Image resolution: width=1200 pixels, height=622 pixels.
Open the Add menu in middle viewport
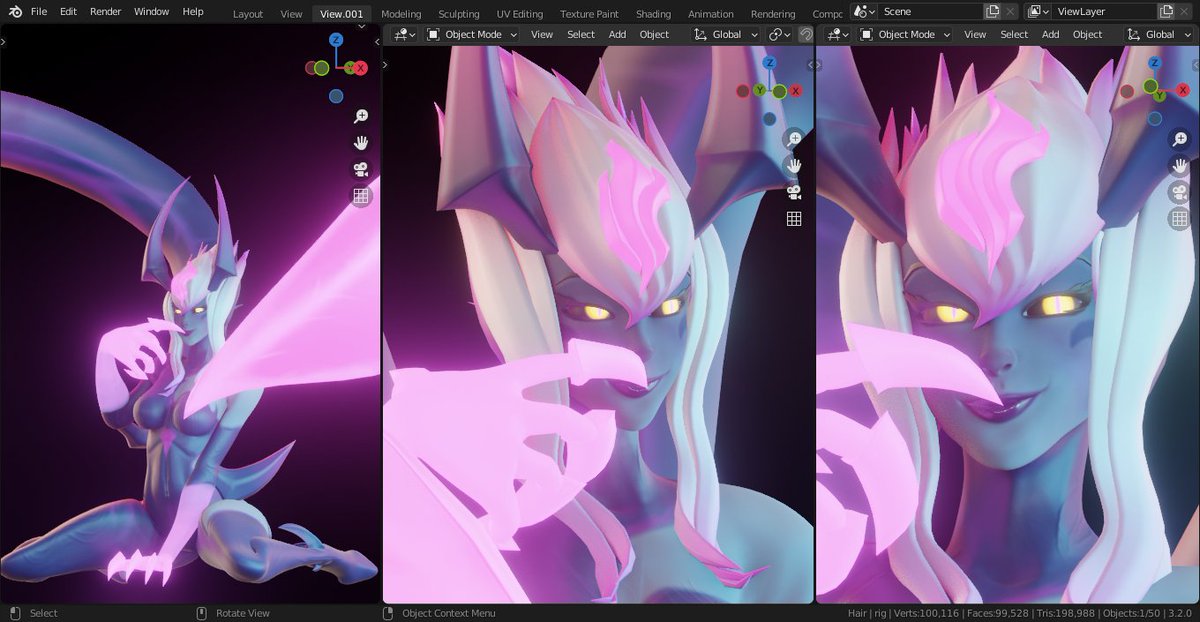click(x=617, y=34)
